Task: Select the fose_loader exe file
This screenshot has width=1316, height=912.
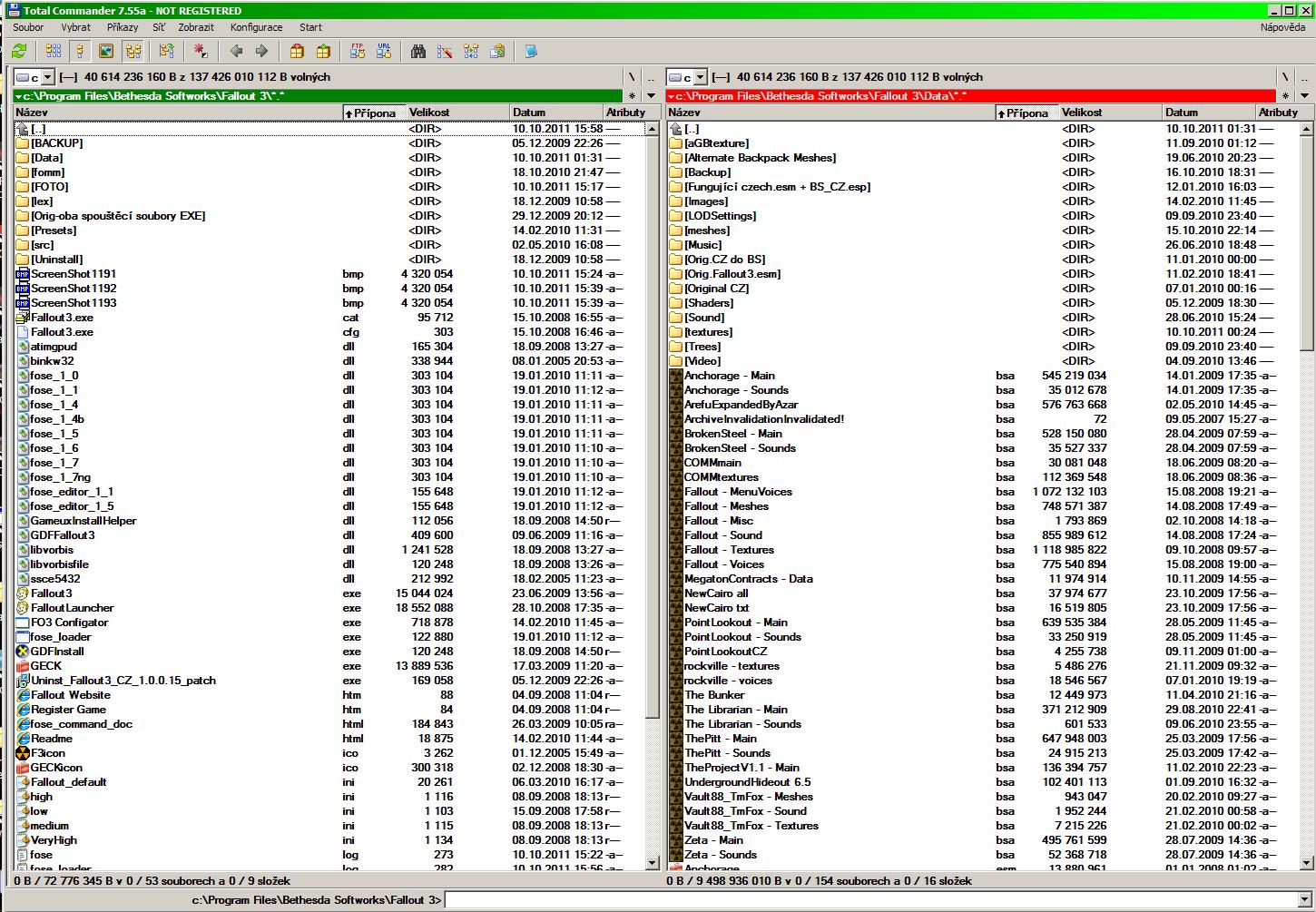Action: click(x=61, y=637)
